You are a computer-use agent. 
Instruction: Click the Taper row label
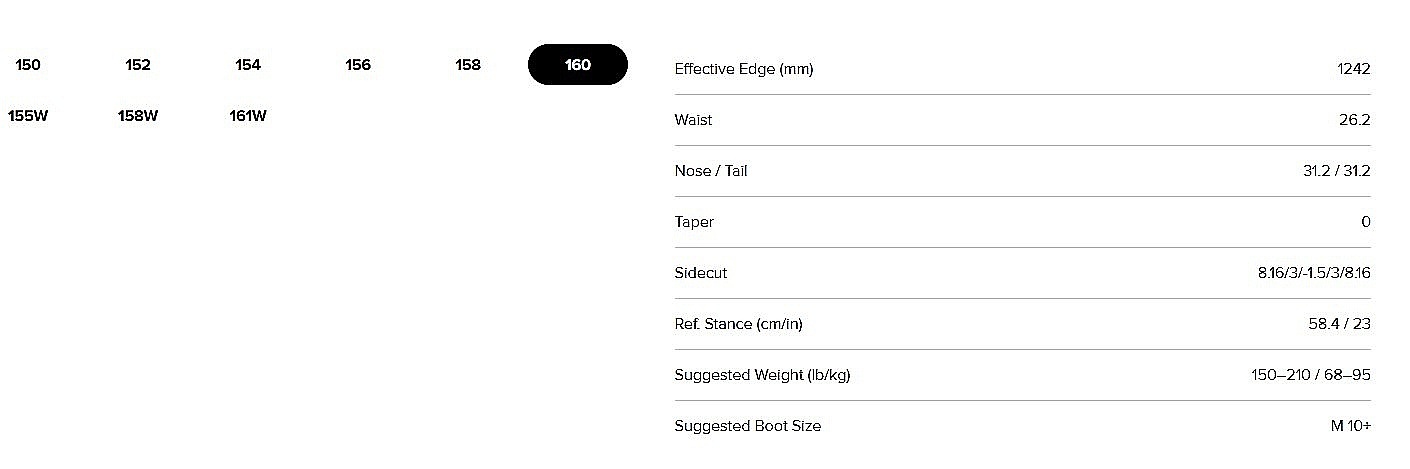[694, 222]
